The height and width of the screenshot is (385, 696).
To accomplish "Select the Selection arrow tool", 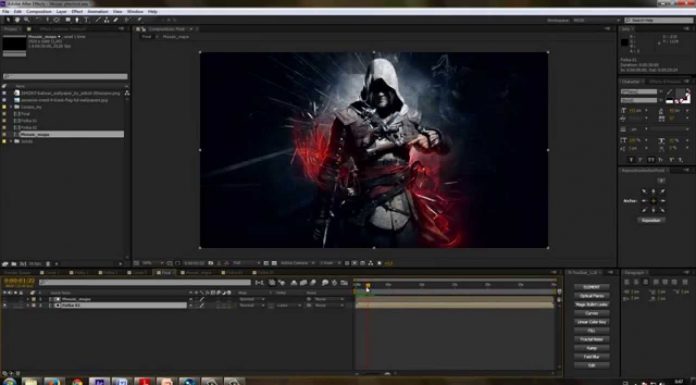I will tap(8, 20).
